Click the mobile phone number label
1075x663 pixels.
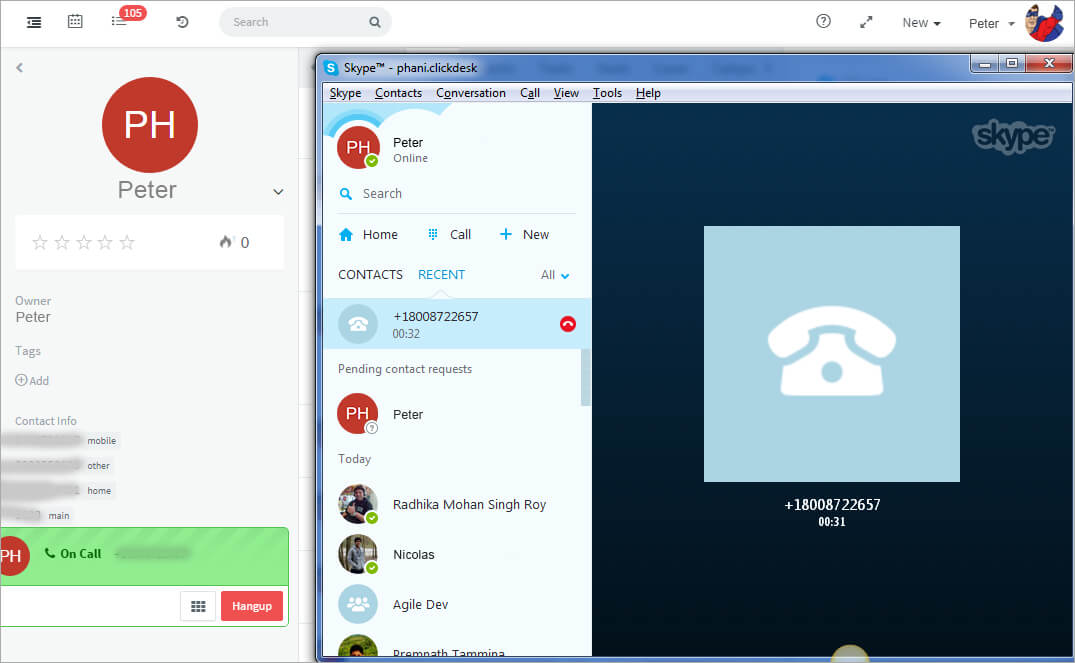[x=101, y=441]
